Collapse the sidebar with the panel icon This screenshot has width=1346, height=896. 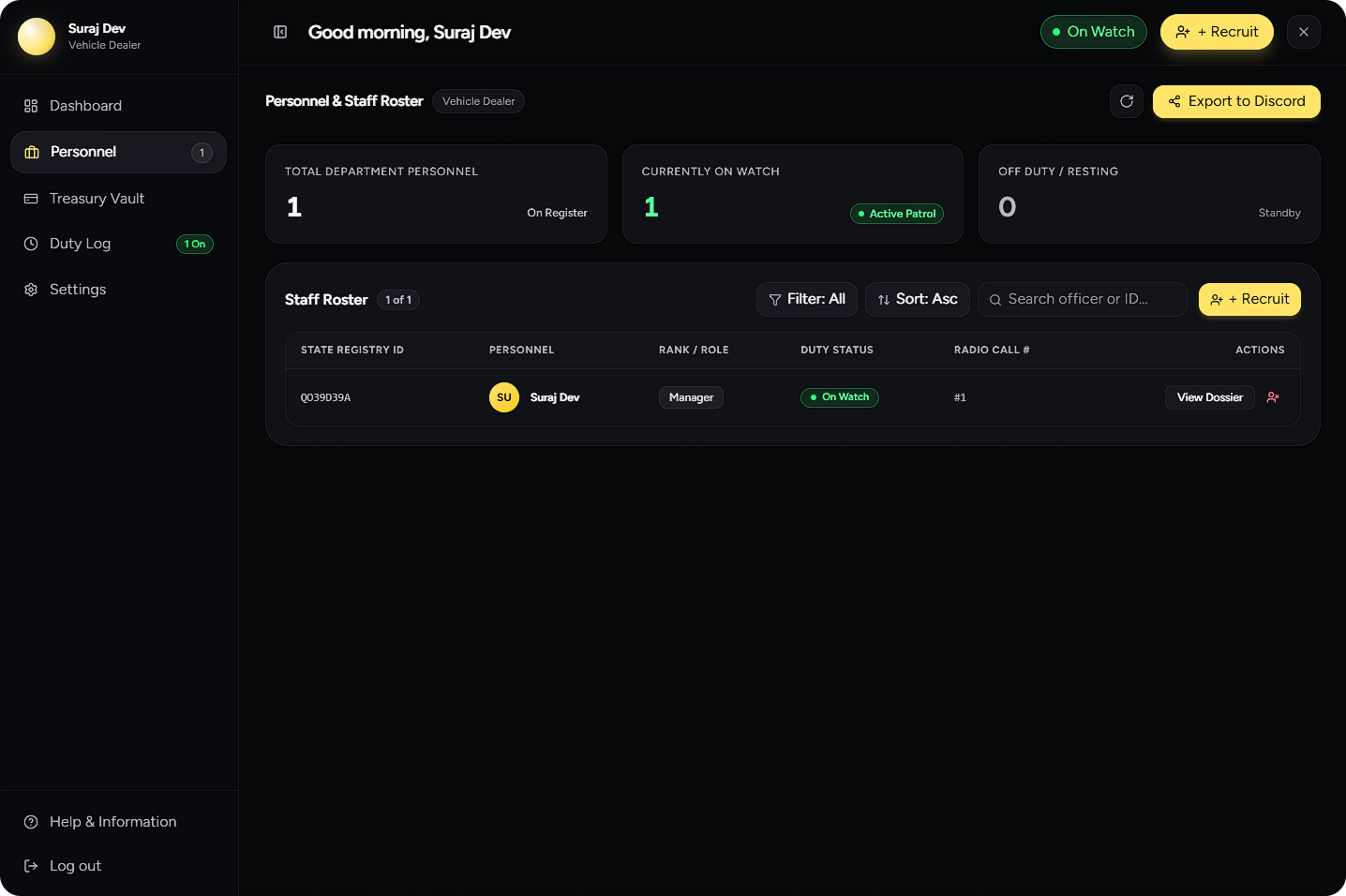pos(280,32)
